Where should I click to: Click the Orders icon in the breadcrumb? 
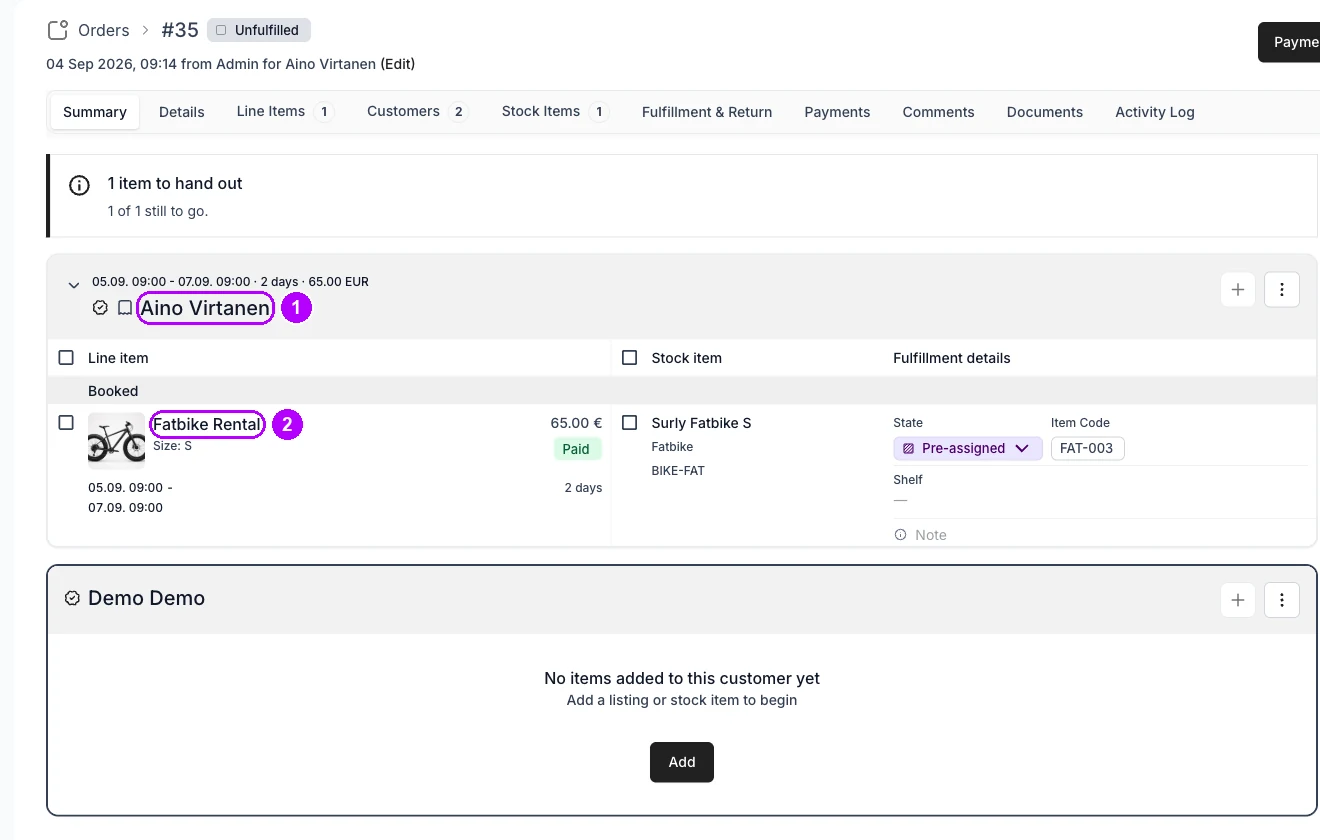click(x=58, y=30)
